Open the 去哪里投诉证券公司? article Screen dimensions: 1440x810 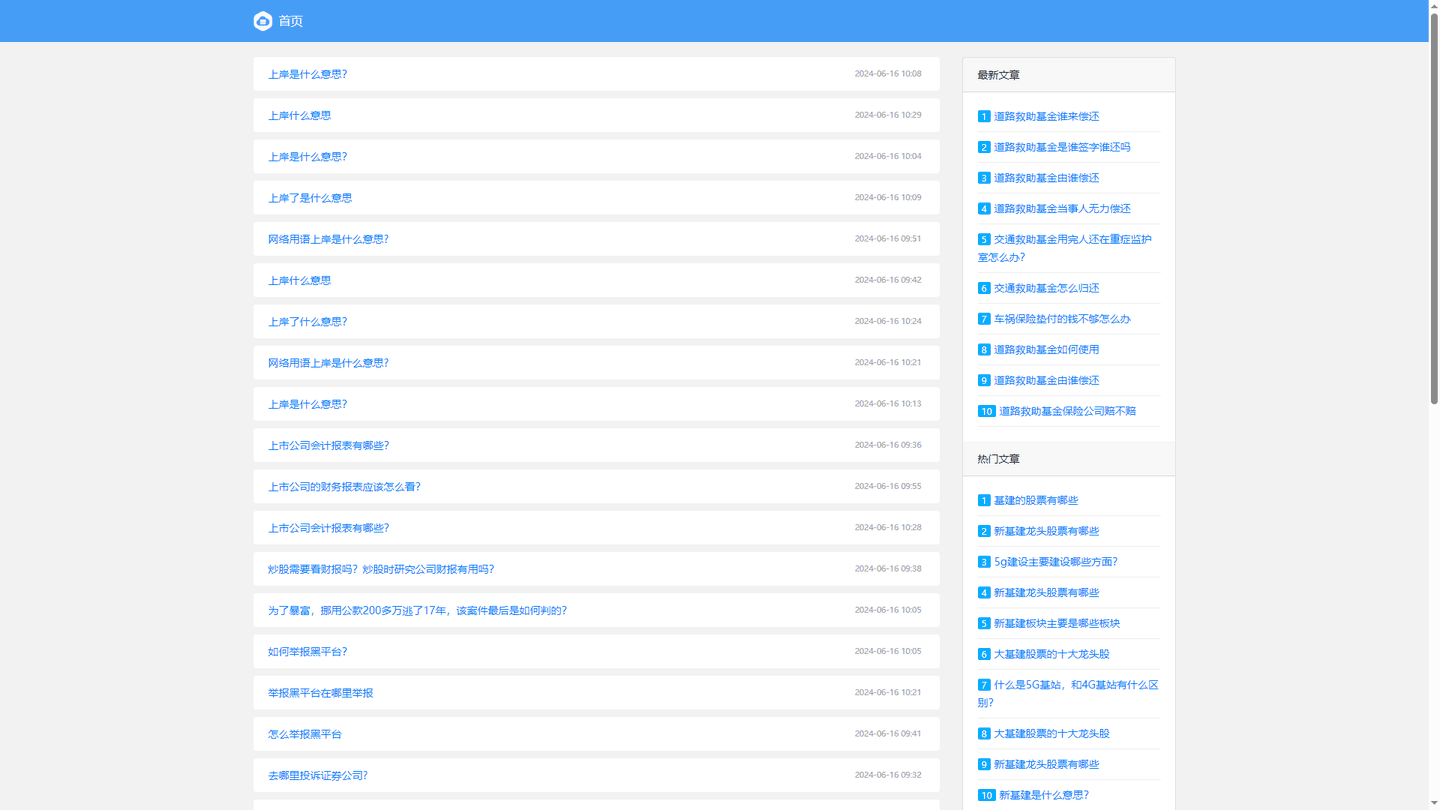(x=317, y=775)
